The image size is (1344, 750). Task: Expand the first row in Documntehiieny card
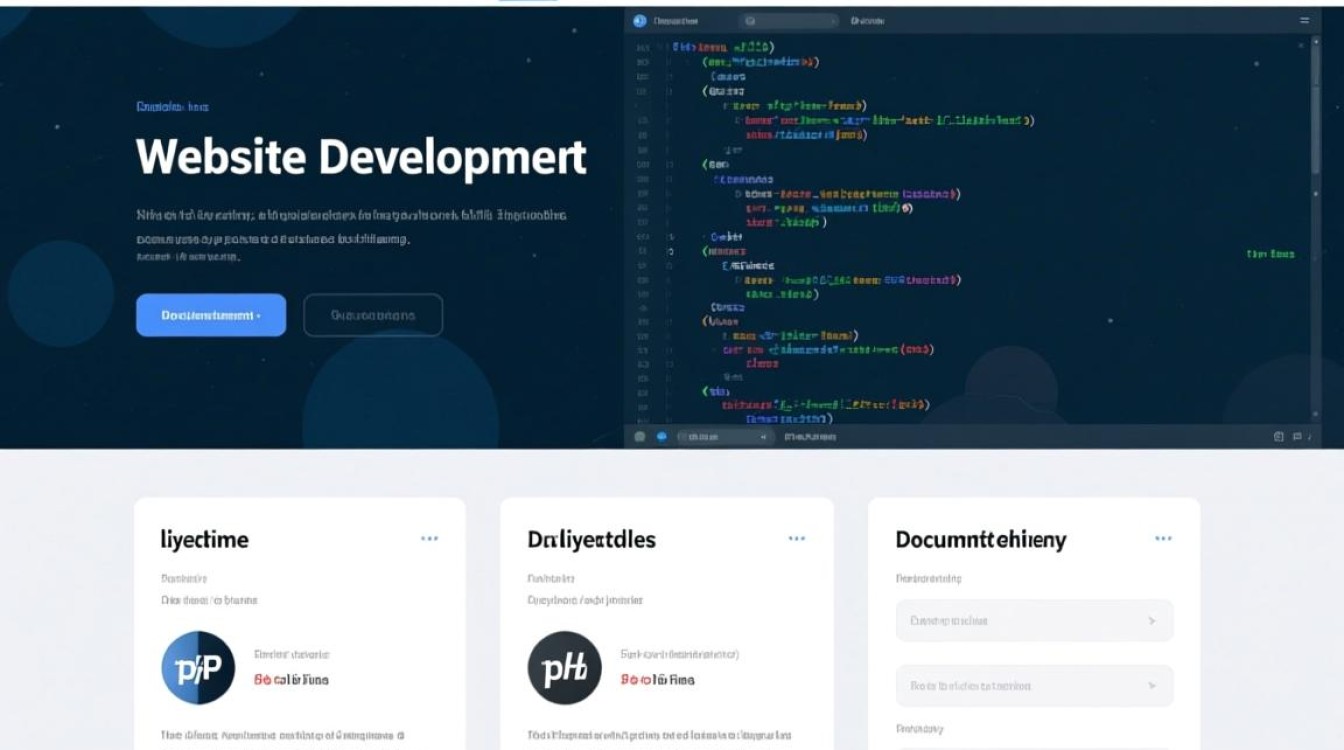coord(1034,621)
